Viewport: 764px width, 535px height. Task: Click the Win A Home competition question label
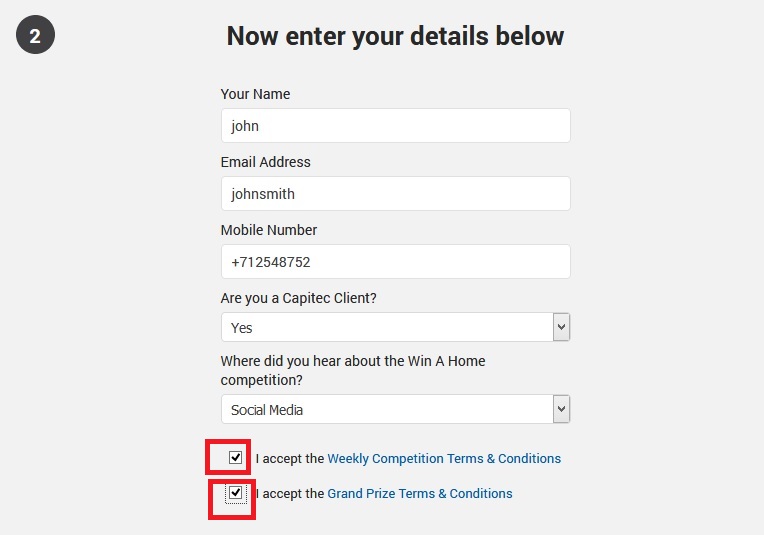click(x=352, y=370)
